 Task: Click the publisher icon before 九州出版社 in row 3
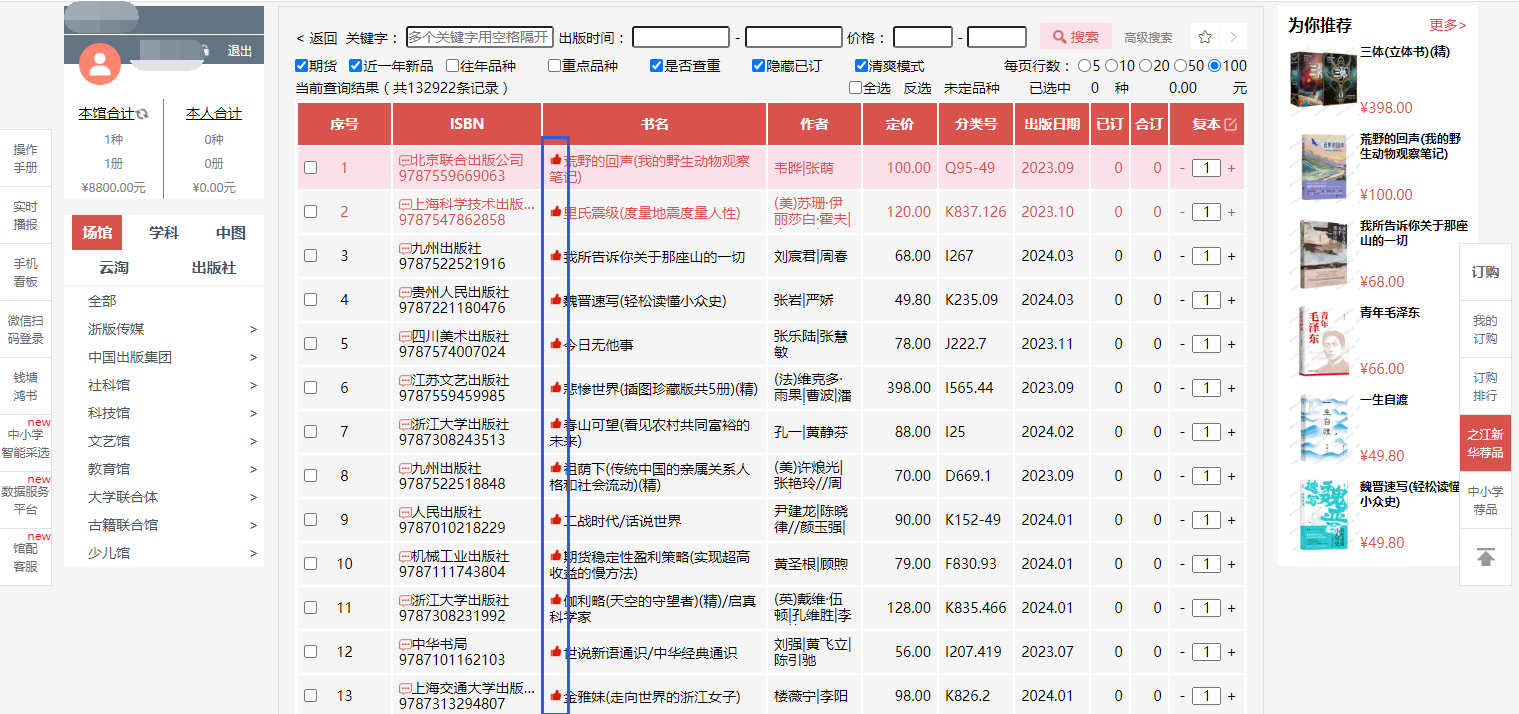tap(404, 248)
